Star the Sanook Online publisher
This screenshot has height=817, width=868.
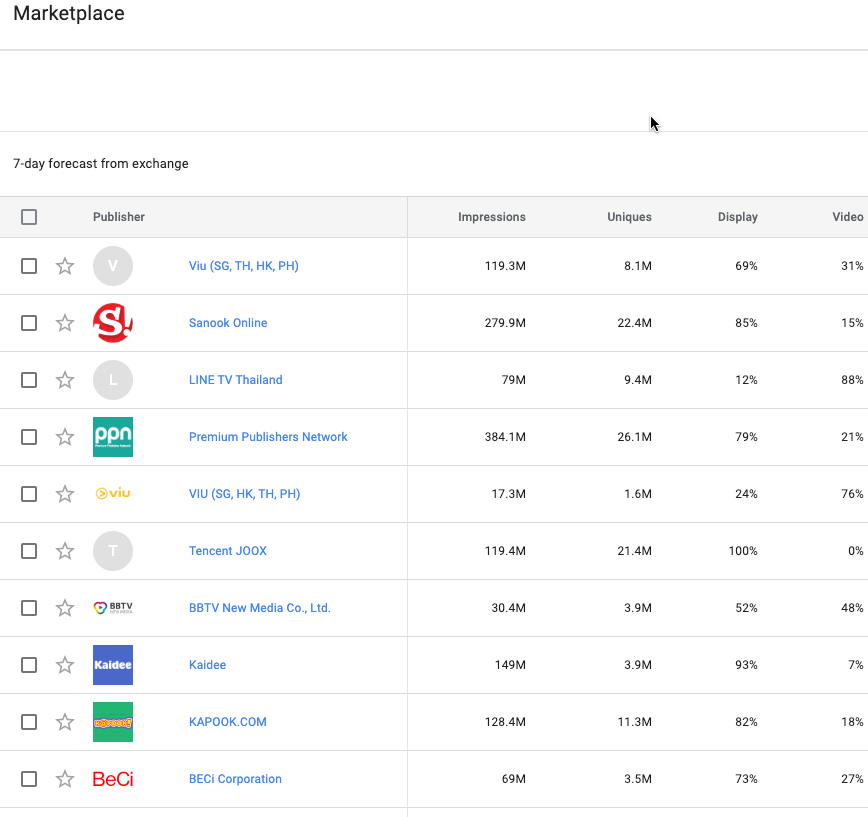(65, 323)
